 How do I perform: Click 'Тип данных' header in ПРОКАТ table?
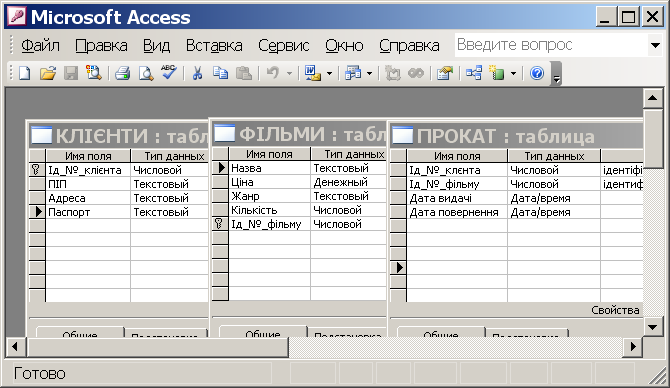coord(554,156)
